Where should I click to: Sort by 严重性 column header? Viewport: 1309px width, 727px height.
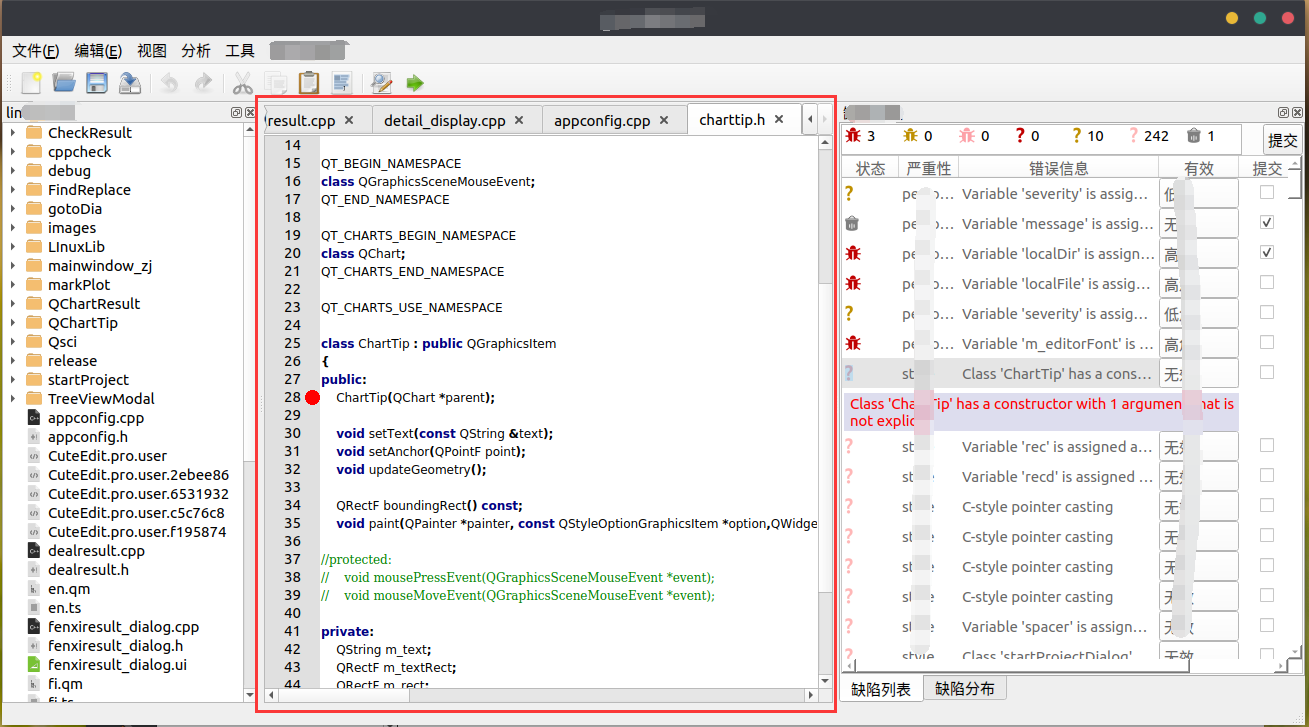click(x=929, y=169)
